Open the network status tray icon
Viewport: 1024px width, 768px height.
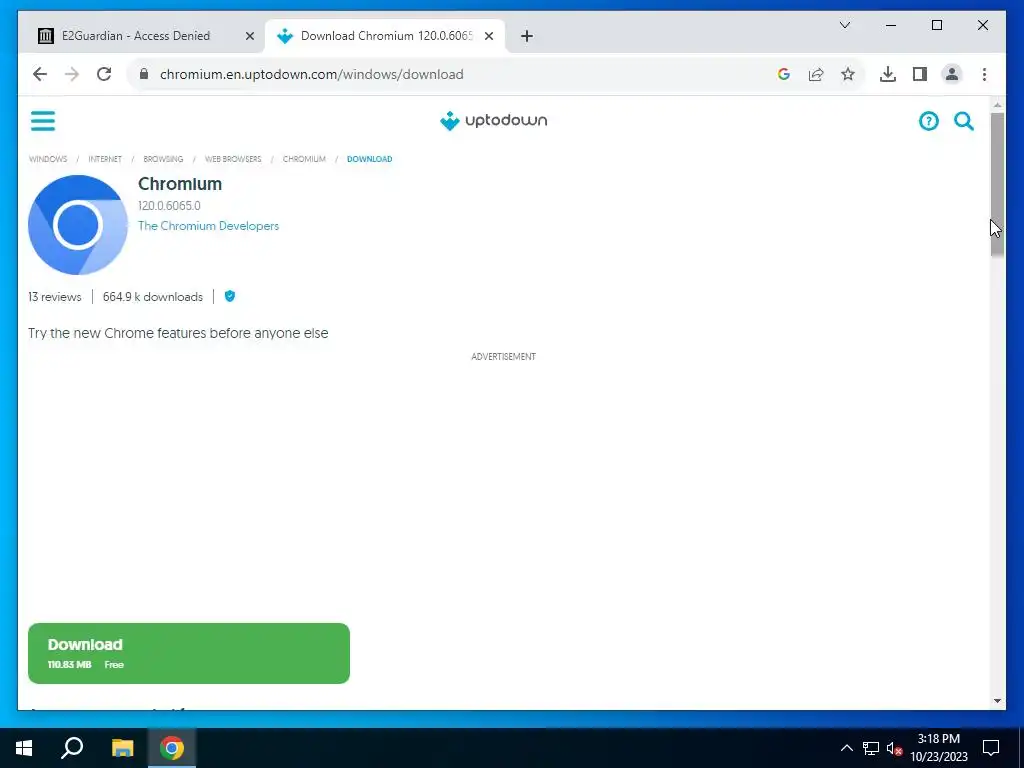tap(871, 748)
